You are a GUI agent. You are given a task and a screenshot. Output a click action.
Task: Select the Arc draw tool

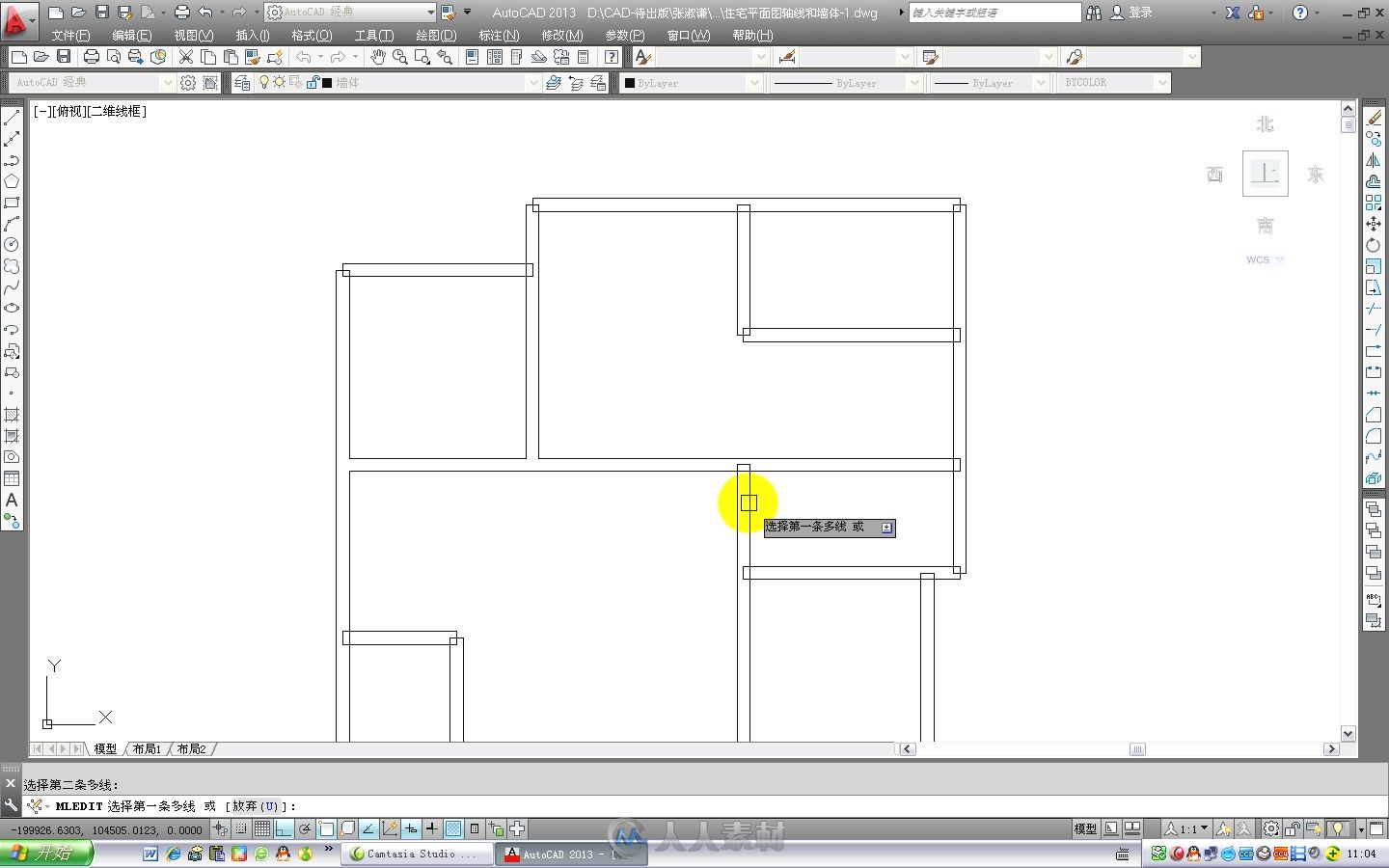point(12,224)
